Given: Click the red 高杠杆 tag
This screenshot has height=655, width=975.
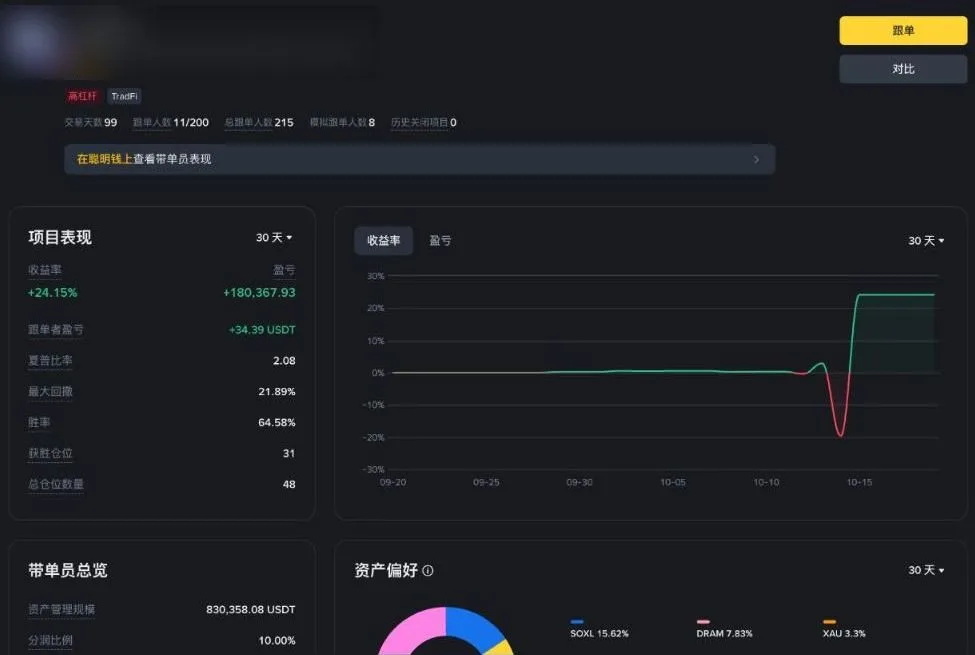Looking at the screenshot, I should pos(82,96).
